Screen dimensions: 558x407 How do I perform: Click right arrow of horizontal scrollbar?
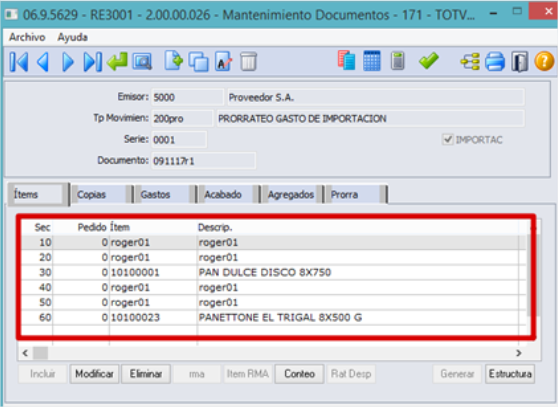[519, 353]
